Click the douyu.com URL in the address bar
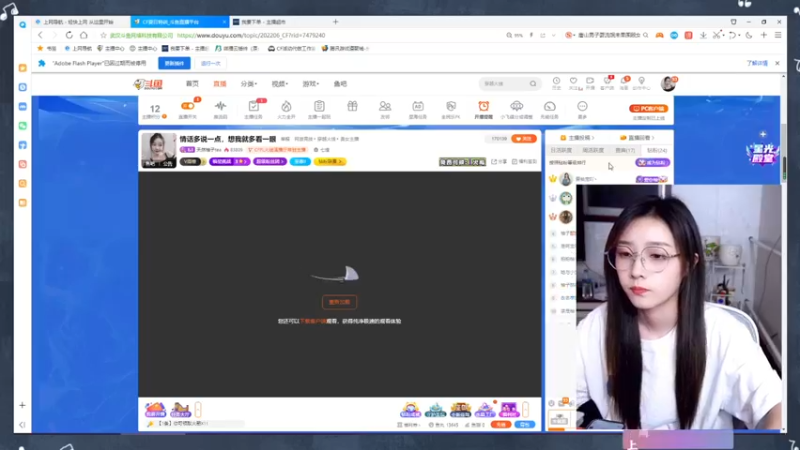800x450 pixels. (251, 35)
